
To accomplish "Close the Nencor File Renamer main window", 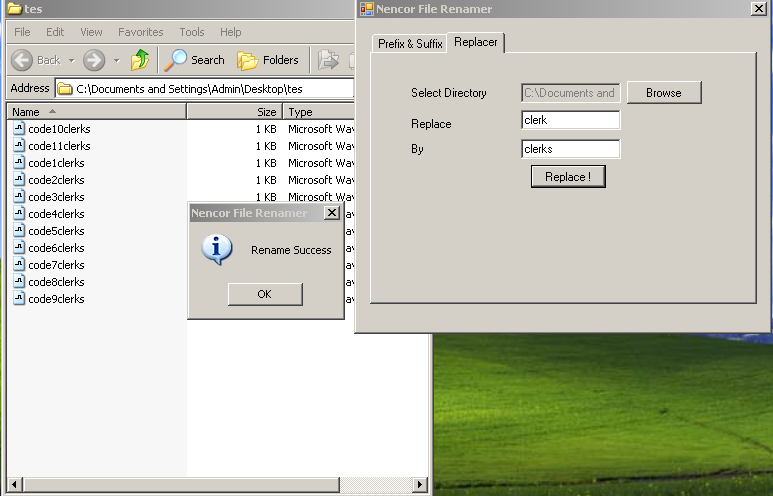I will click(758, 8).
